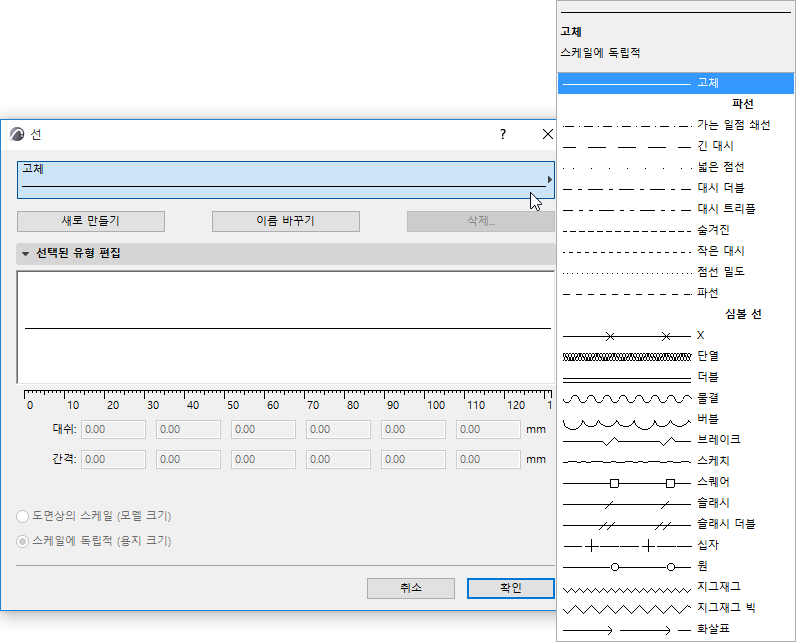Collapse the 선택된 유형 편집 section
The image size is (796, 642).
tap(25, 253)
